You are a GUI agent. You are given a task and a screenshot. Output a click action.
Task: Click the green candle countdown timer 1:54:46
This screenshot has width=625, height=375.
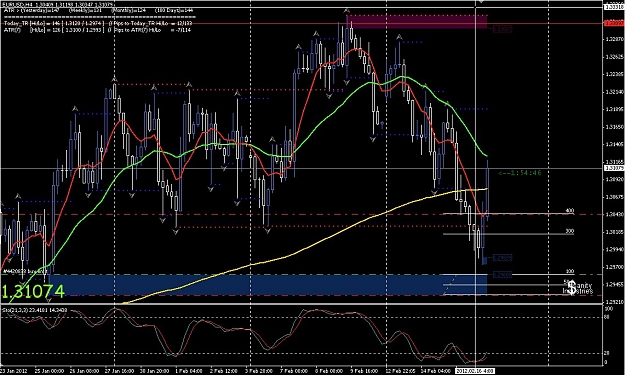click(520, 173)
